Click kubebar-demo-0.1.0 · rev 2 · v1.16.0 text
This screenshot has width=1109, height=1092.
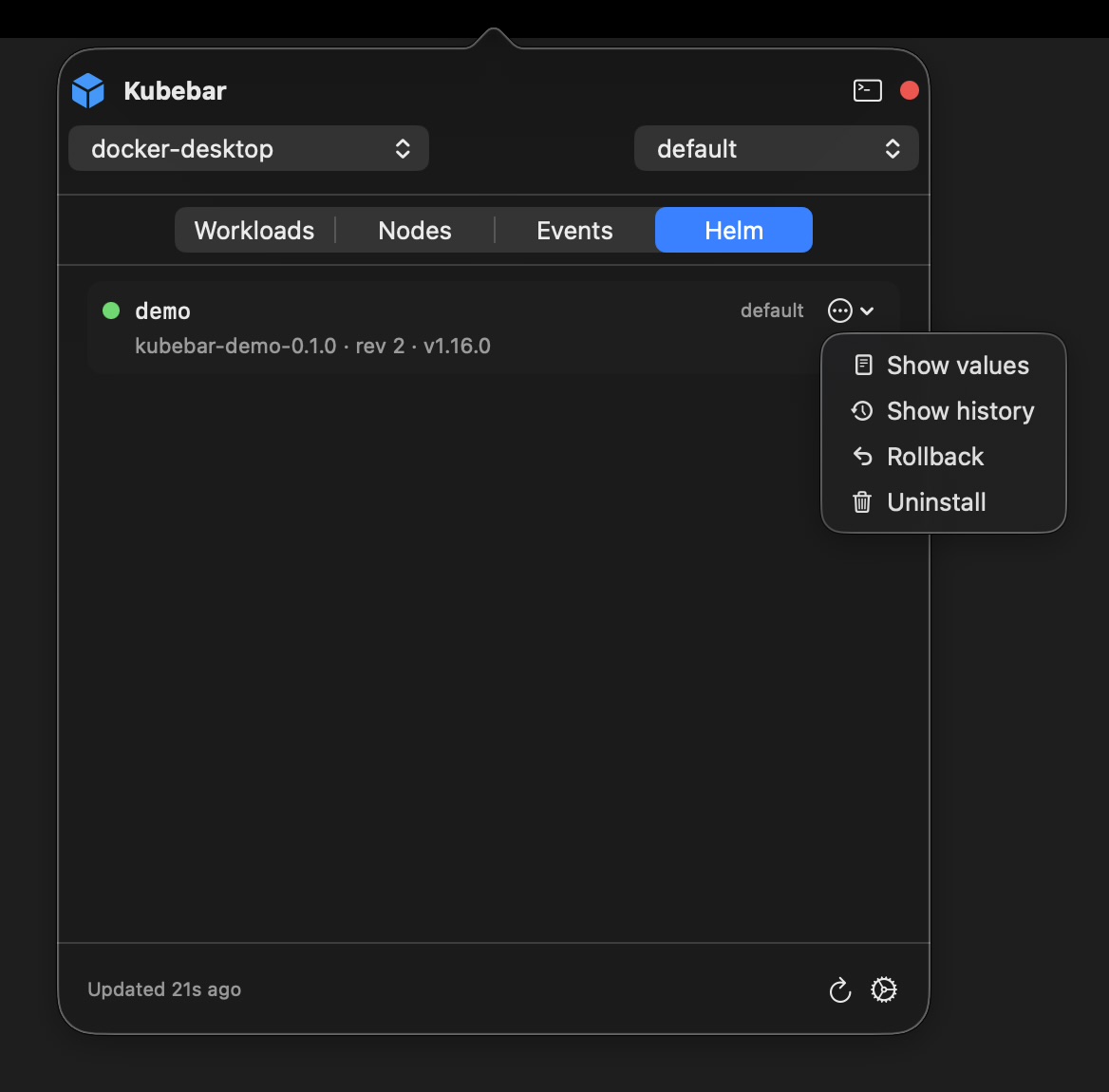[312, 346]
